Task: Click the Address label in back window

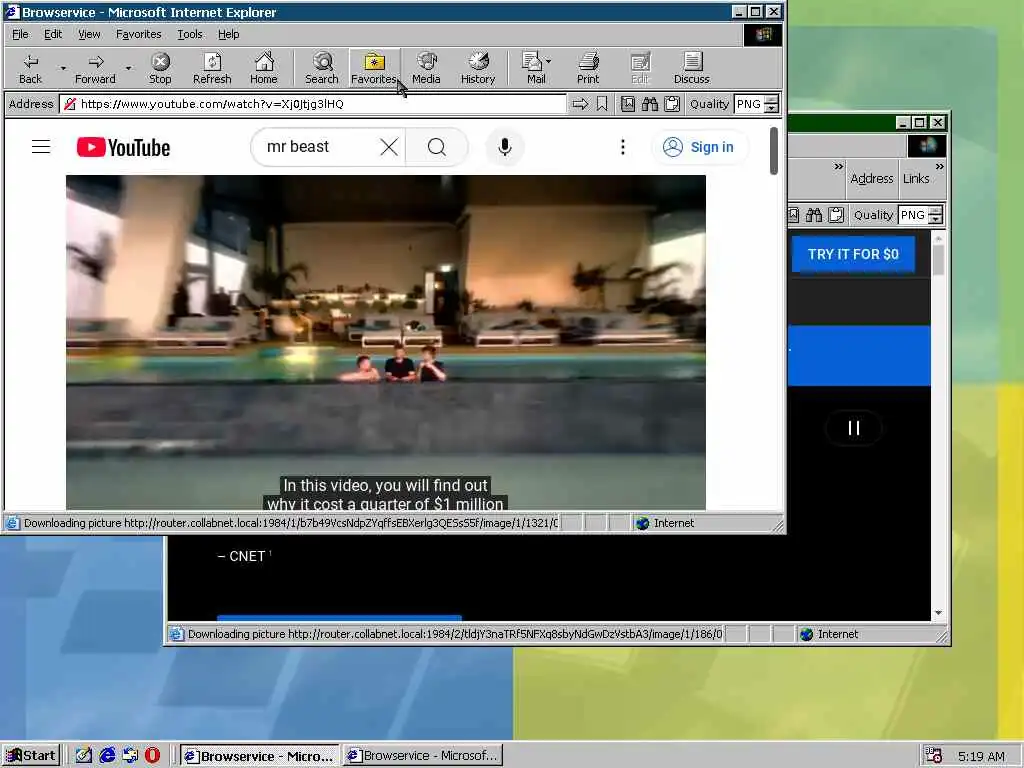Action: [x=872, y=178]
